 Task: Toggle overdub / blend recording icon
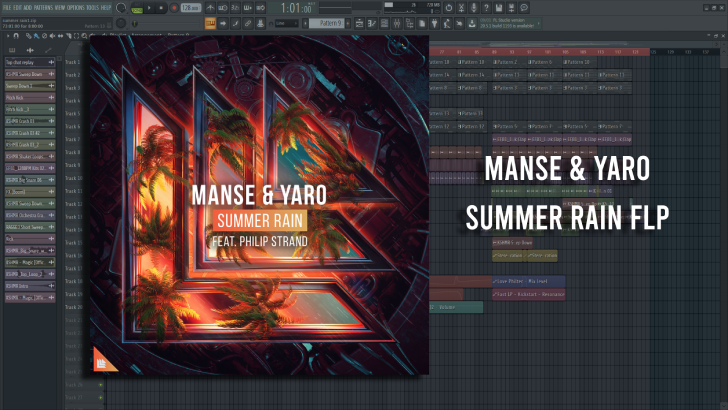(x=248, y=8)
